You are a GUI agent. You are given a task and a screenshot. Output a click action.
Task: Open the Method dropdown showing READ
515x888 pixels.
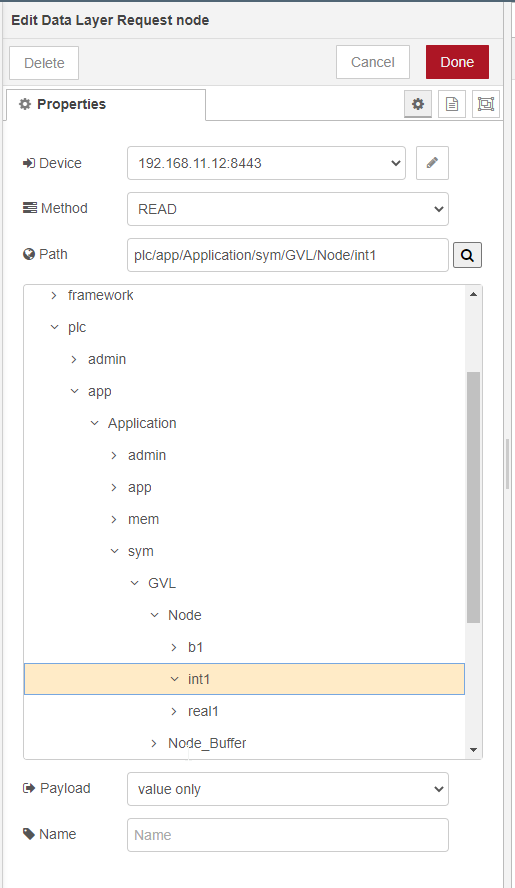pos(288,209)
